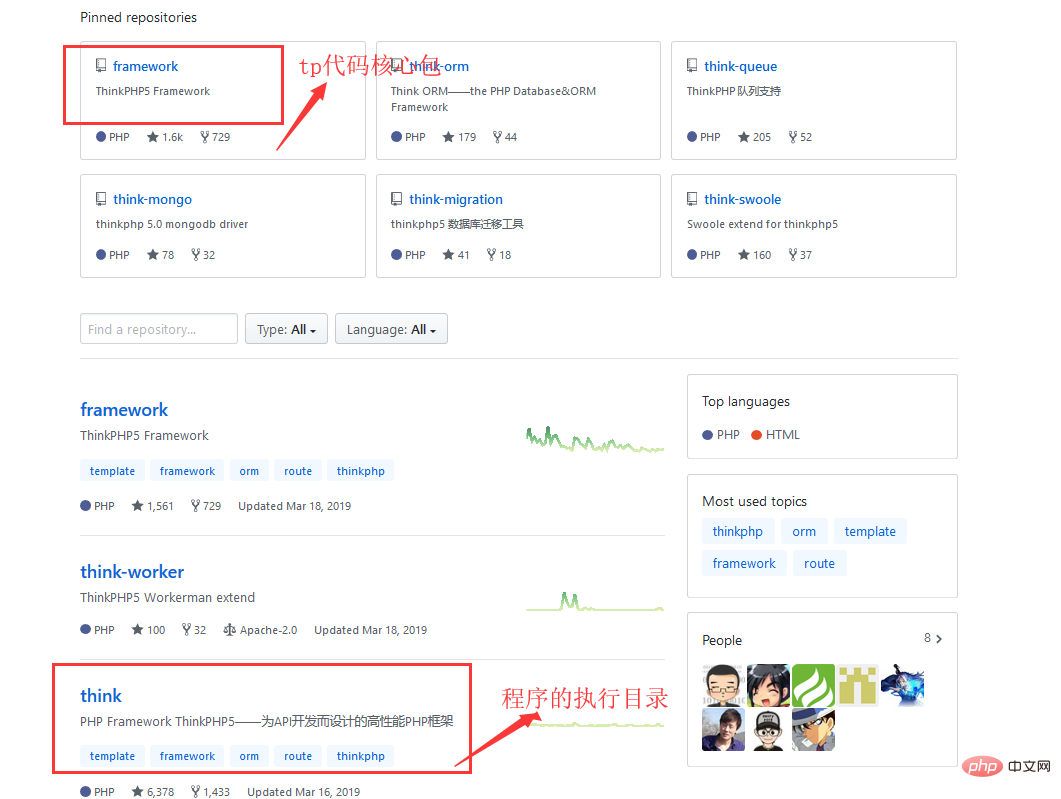Open the Language: All dropdown
This screenshot has height=799, width=1061.
coord(391,329)
